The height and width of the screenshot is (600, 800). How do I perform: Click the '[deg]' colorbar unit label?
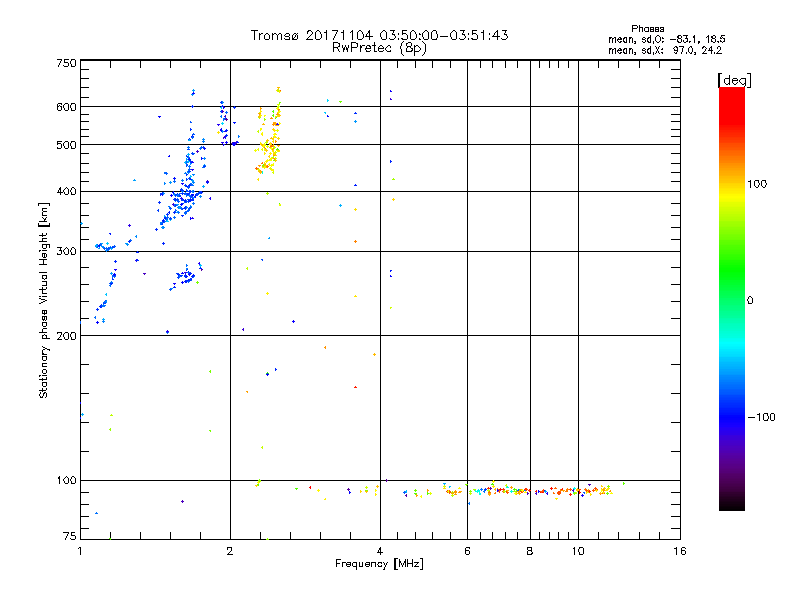point(735,80)
